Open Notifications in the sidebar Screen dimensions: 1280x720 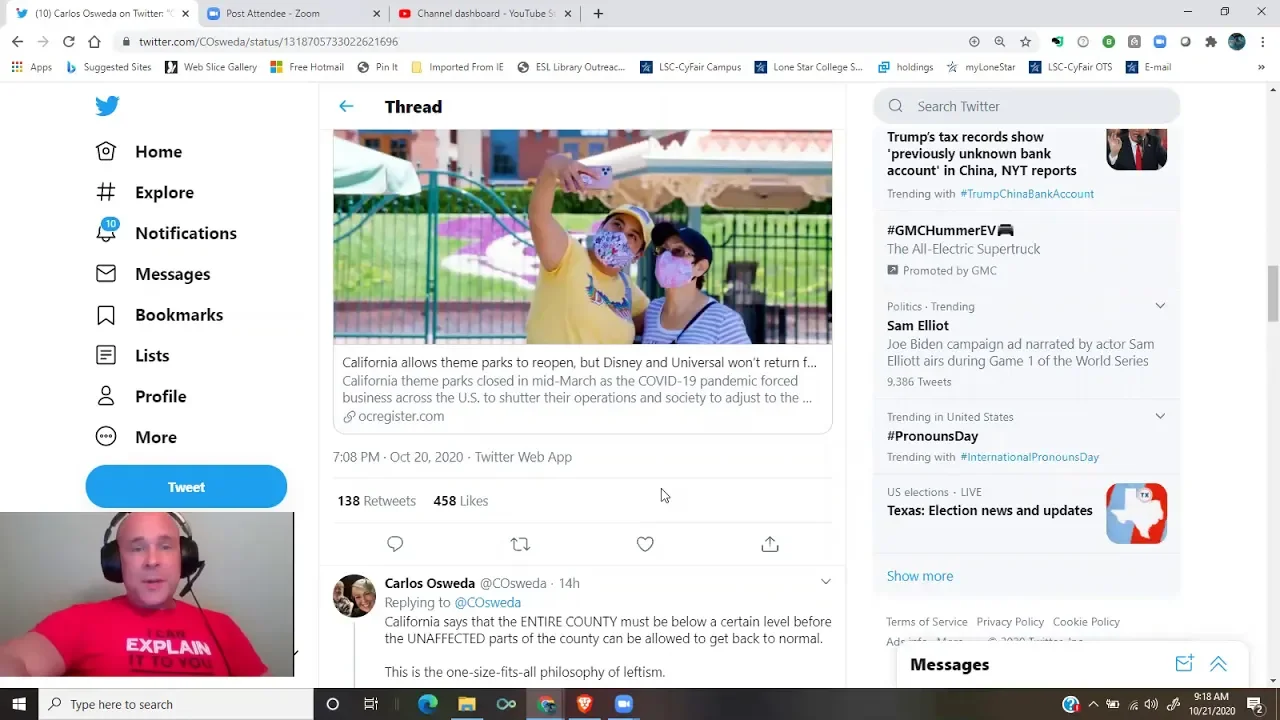[x=185, y=233]
